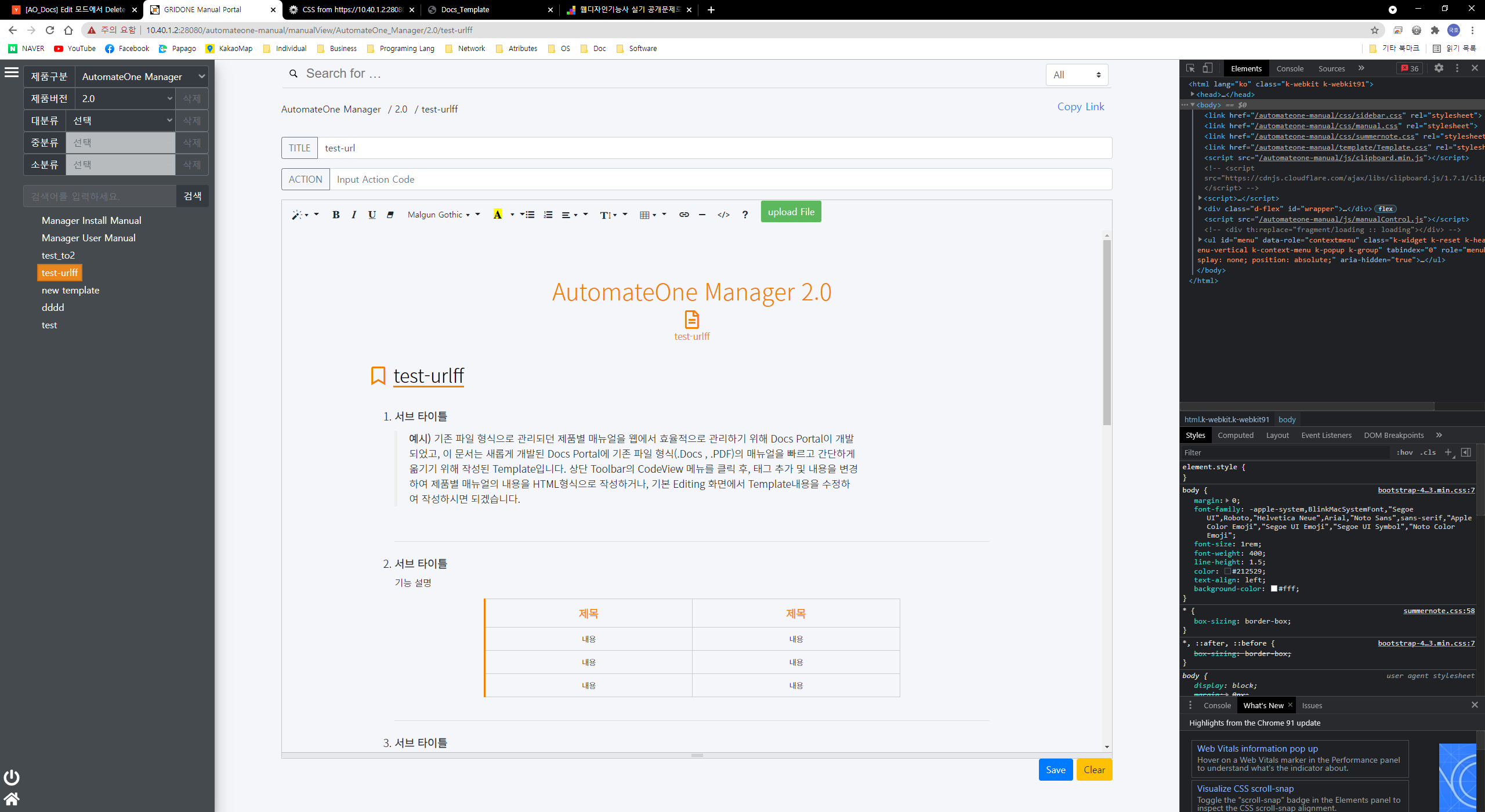Toggle the :hov element state panel
Screen dimensions: 1485x812
click(1404, 452)
